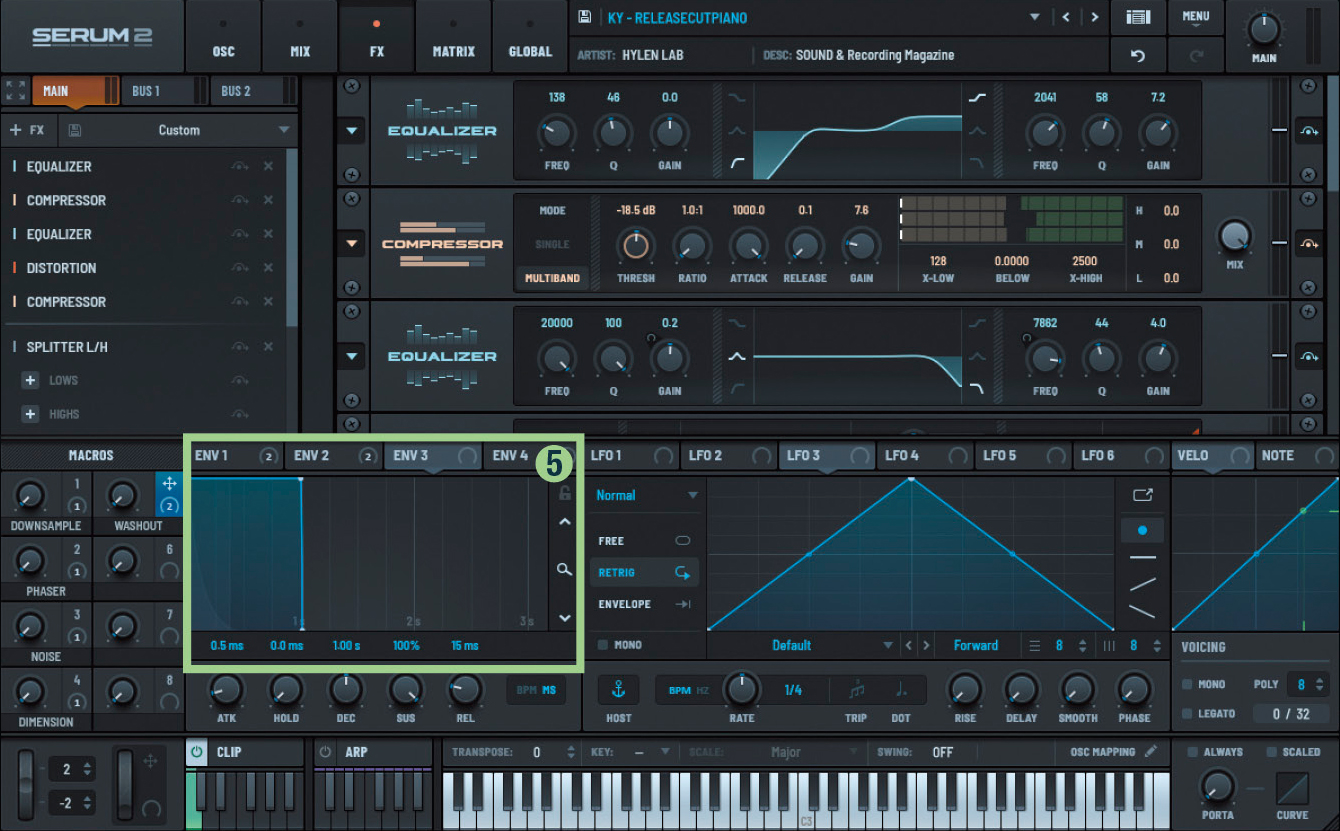Select MULTIBAND compressor mode
Image resolution: width=1340 pixels, height=831 pixels.
(552, 278)
